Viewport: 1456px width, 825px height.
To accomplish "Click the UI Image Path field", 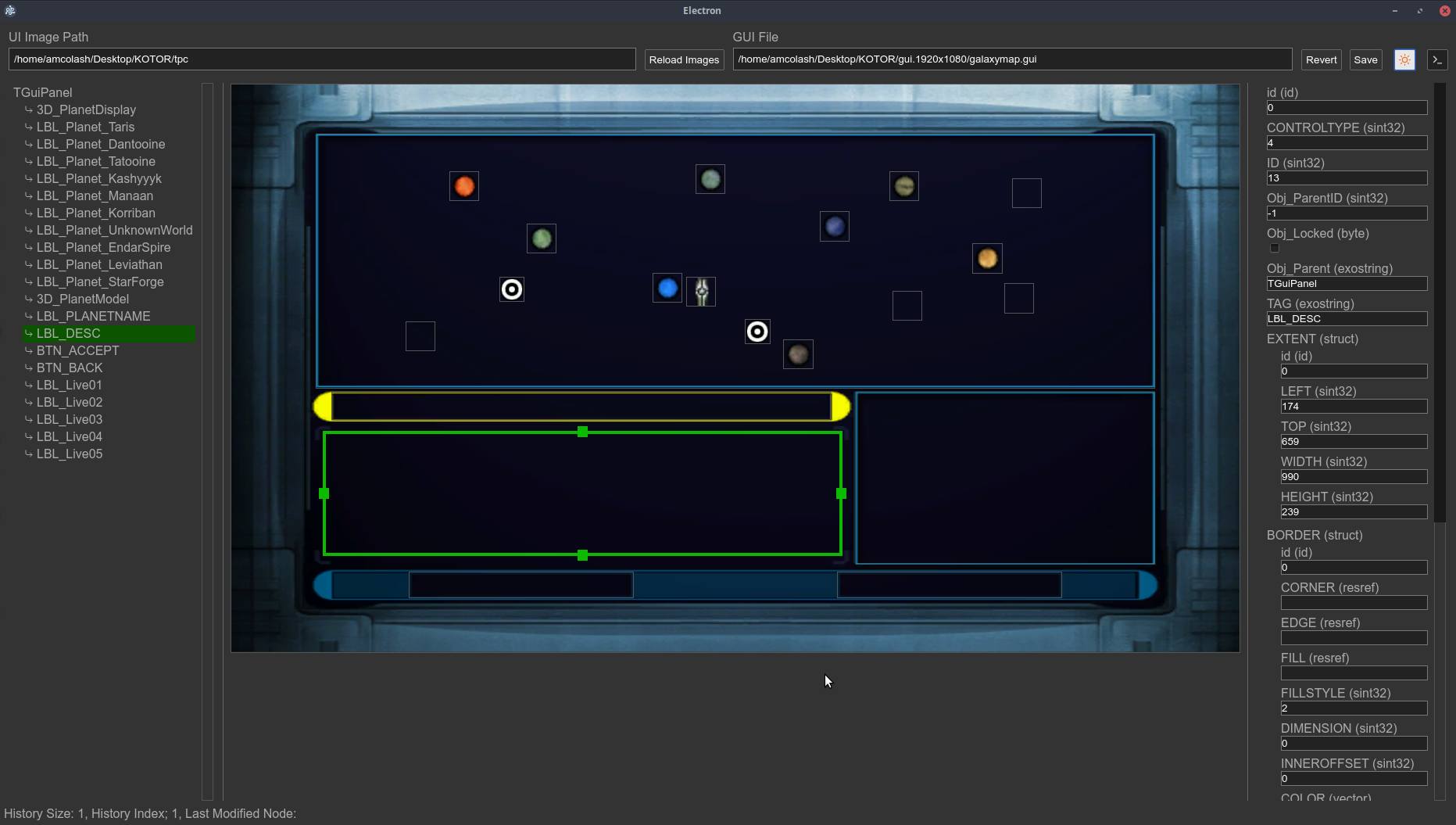I will (x=322, y=59).
